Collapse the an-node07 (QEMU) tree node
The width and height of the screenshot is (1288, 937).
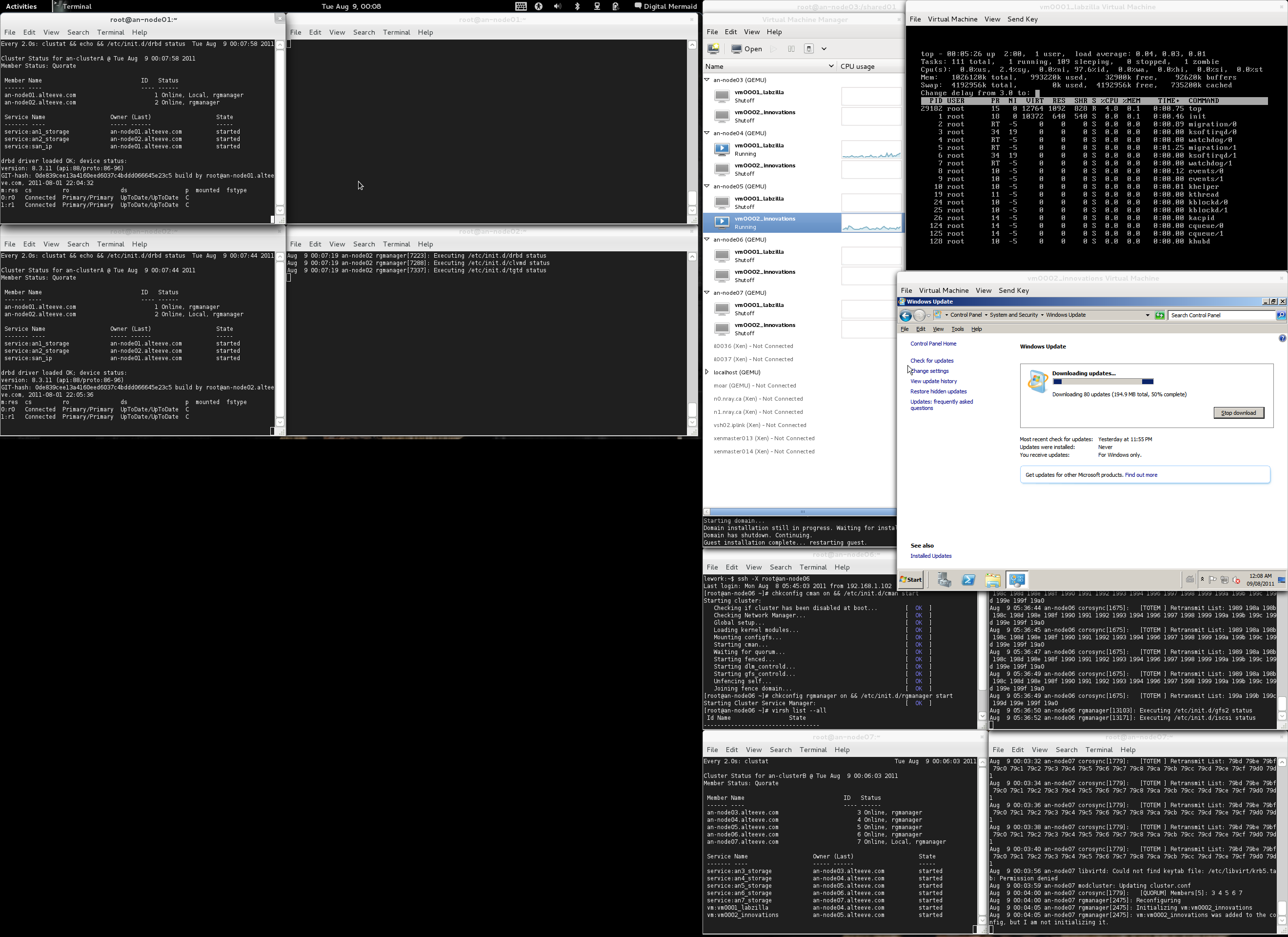click(707, 293)
